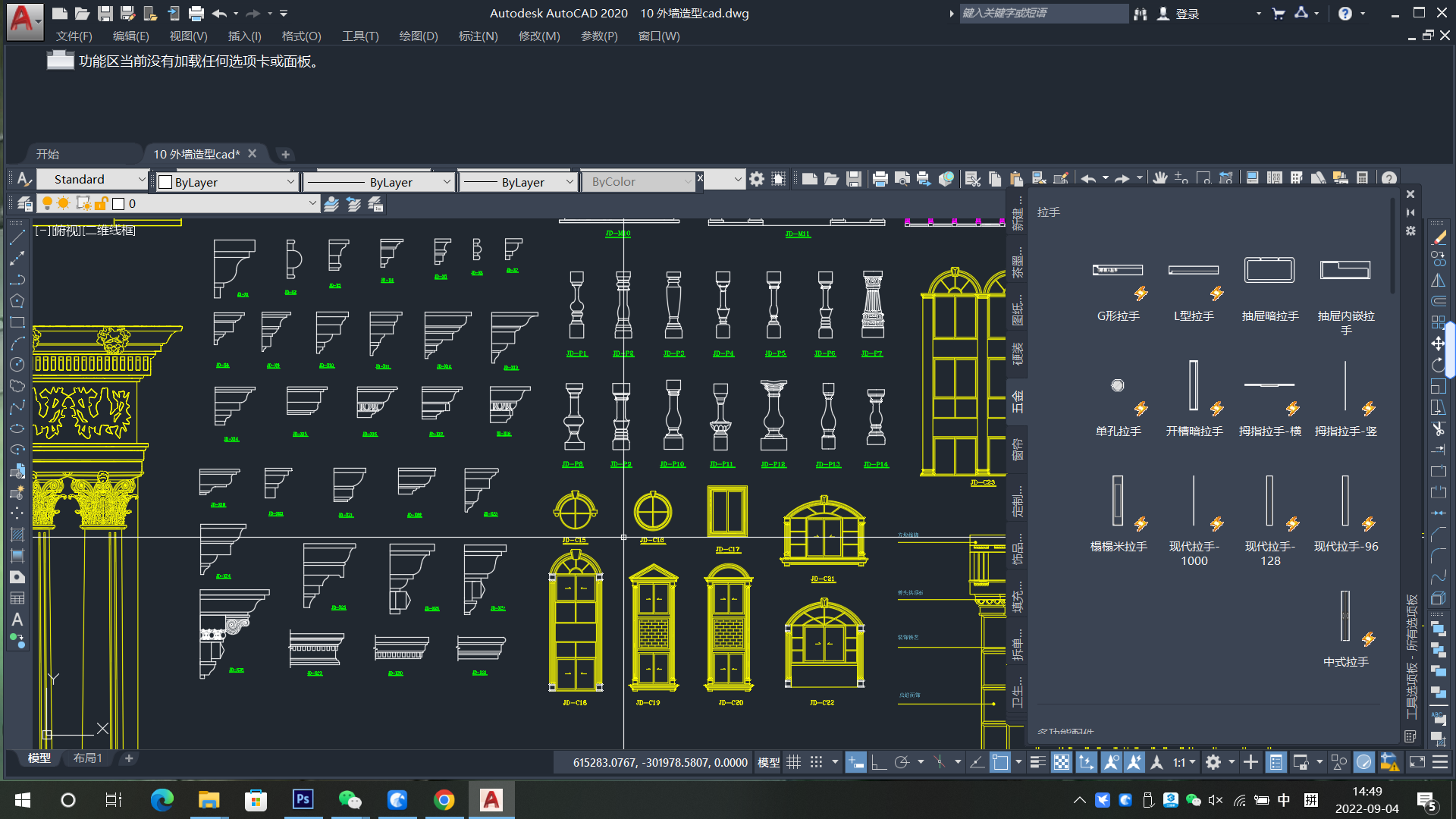
Task: Select the Erase tool in modify toolbar
Action: 1438,238
